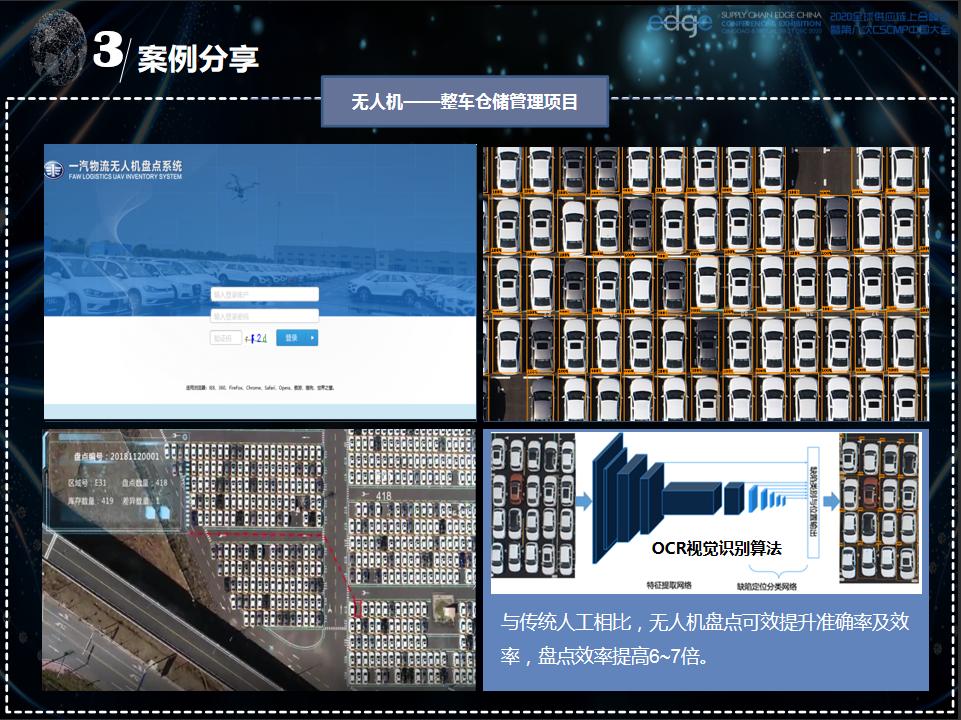Click the FAW logo on the login screen

pos(54,170)
